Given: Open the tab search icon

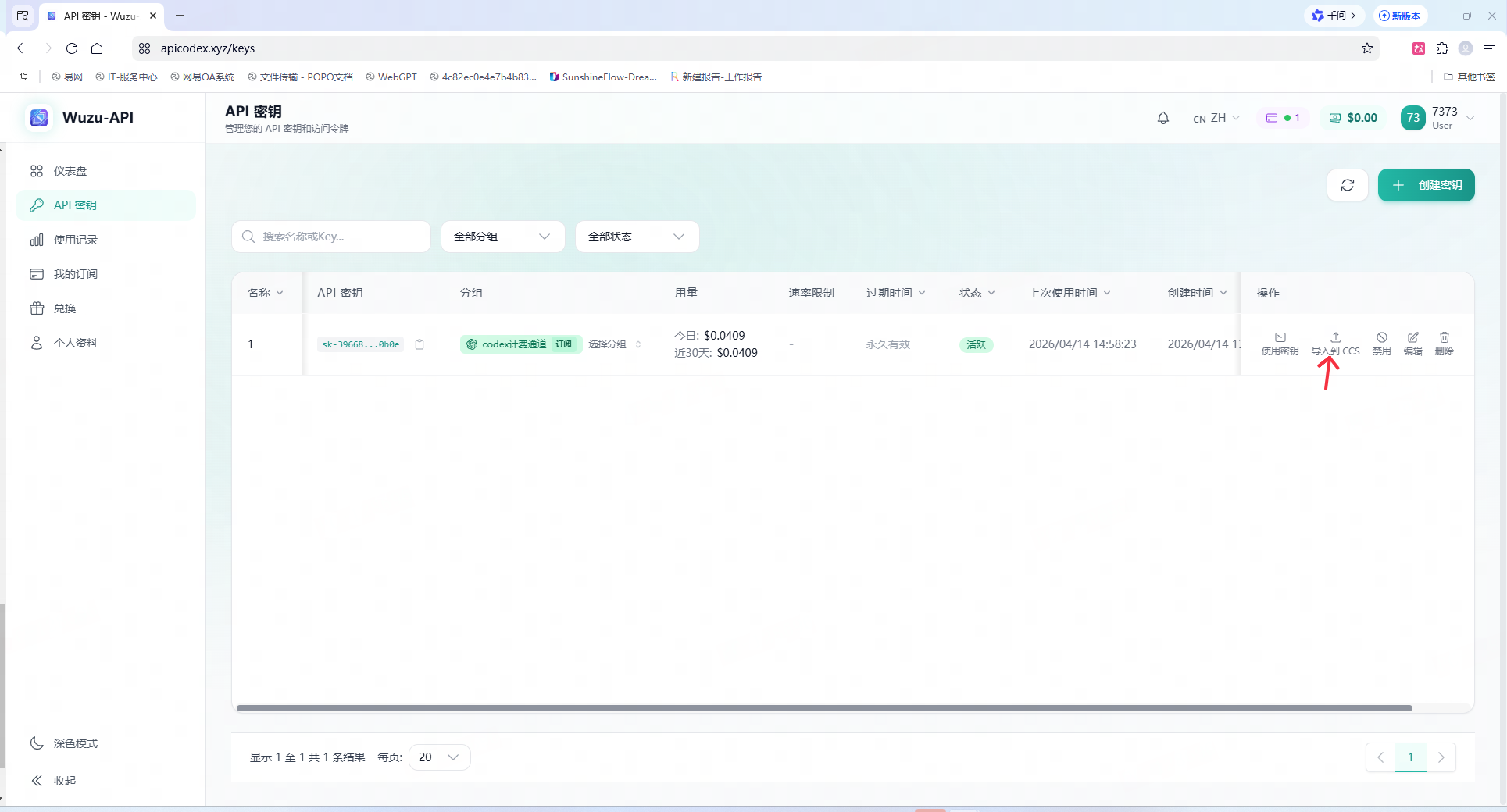Looking at the screenshot, I should (x=23, y=16).
